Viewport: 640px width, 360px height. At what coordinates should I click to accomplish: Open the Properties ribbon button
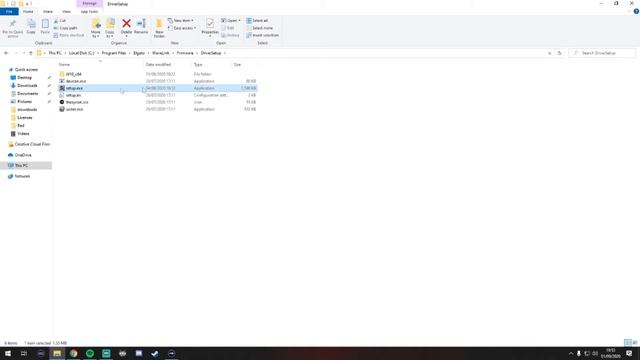210,28
